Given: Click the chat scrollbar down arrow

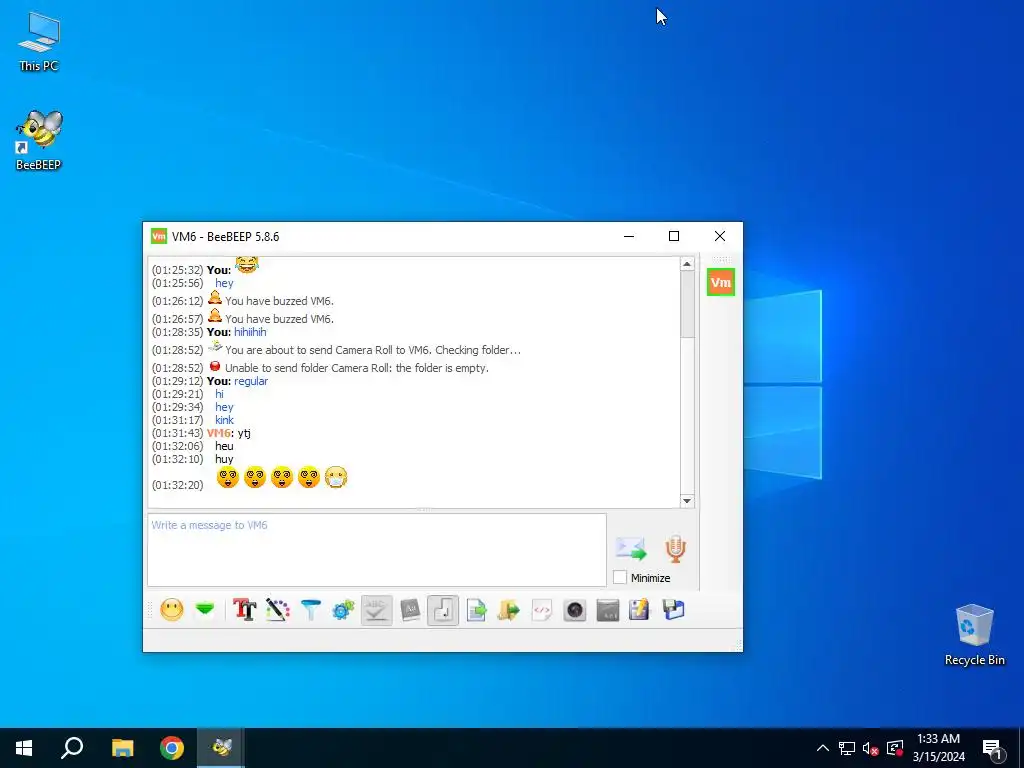Looking at the screenshot, I should [686, 501].
